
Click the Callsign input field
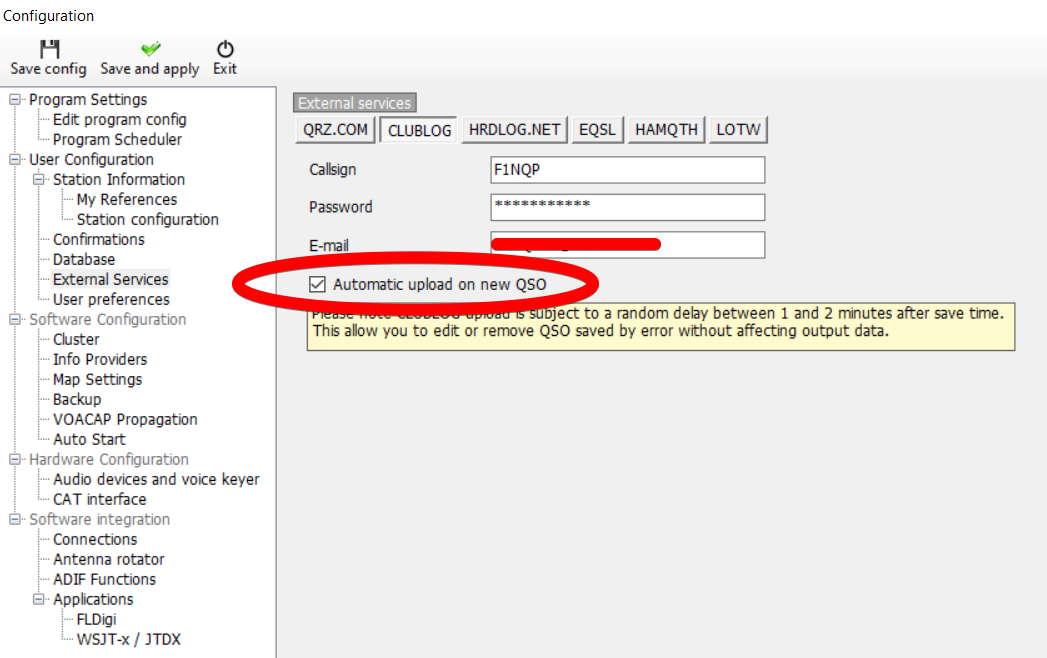click(628, 170)
